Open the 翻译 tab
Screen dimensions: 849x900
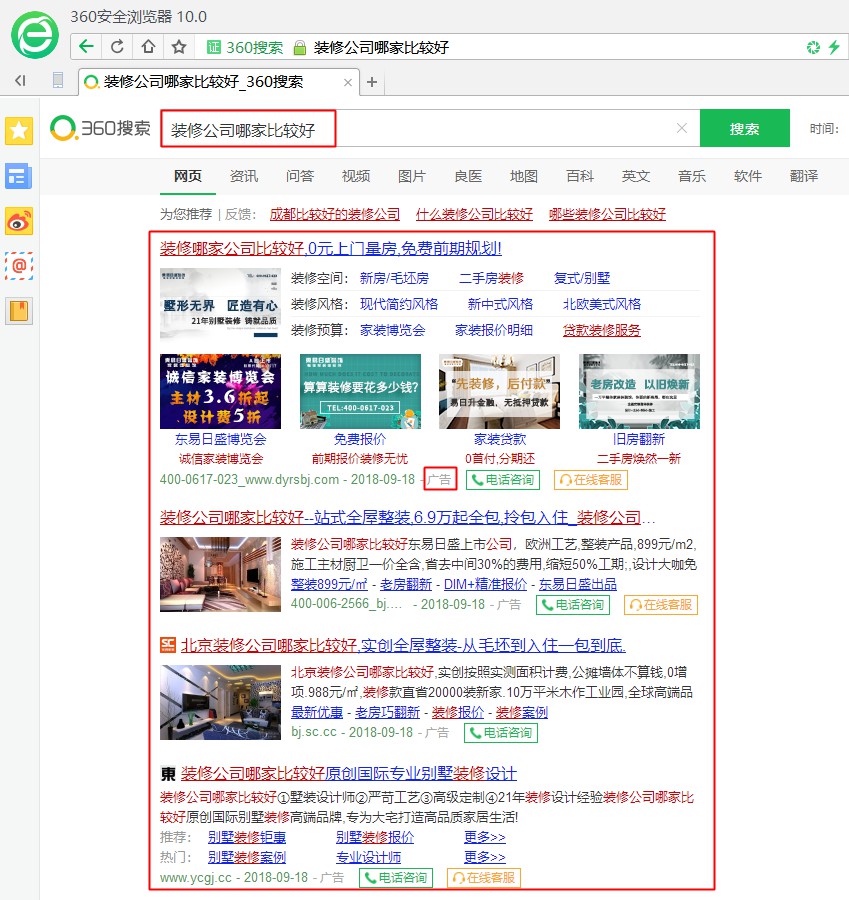coord(804,176)
